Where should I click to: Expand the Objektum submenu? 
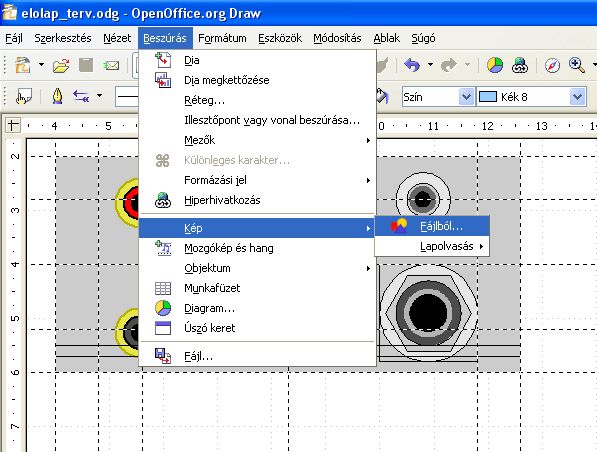(257, 268)
